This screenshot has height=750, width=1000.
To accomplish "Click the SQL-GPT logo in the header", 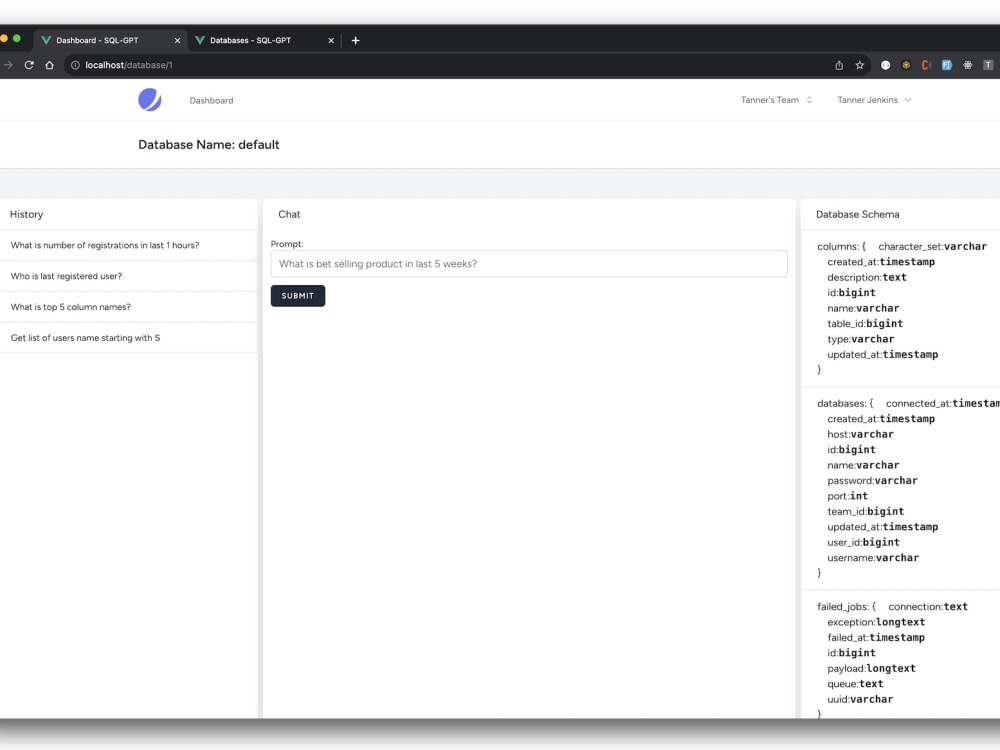I will pos(150,100).
